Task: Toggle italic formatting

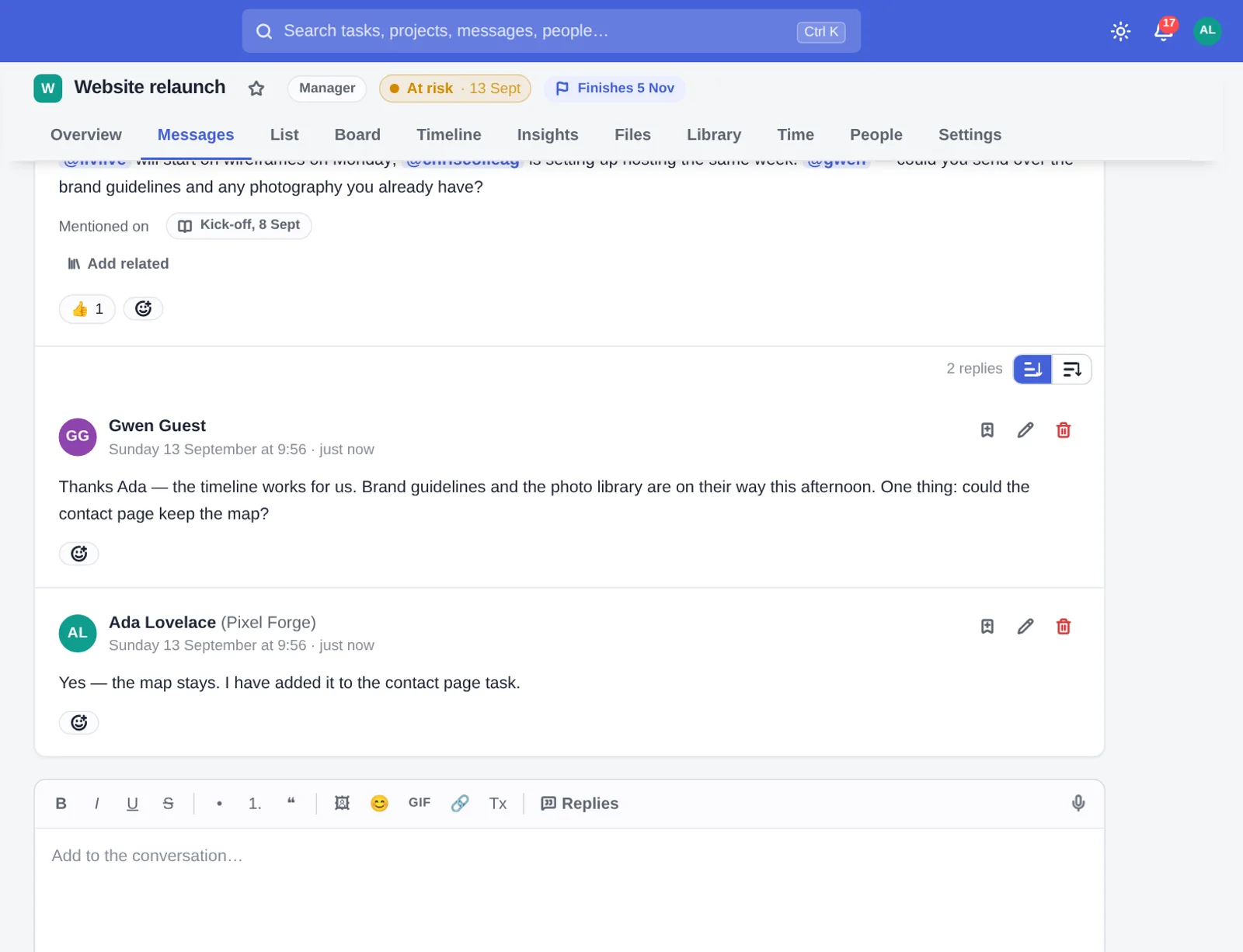Action: 97,804
